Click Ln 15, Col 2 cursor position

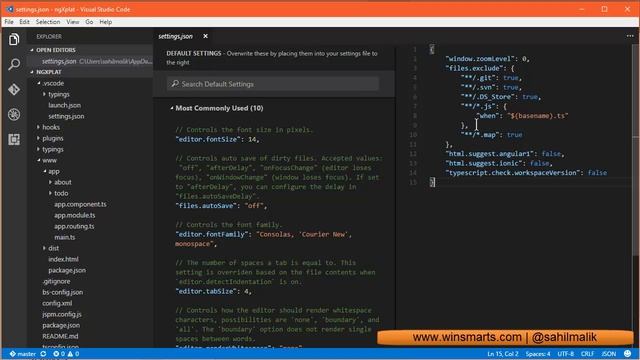click(x=502, y=354)
